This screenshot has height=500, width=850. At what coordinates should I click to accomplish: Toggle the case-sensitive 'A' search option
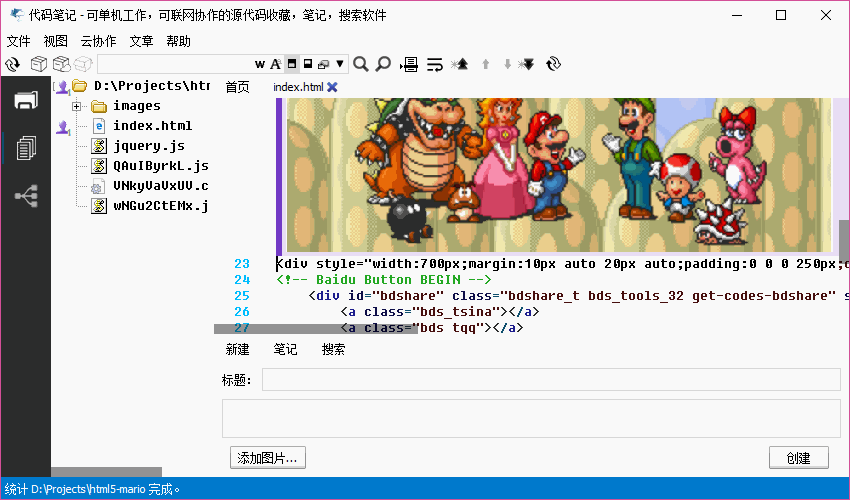point(275,64)
